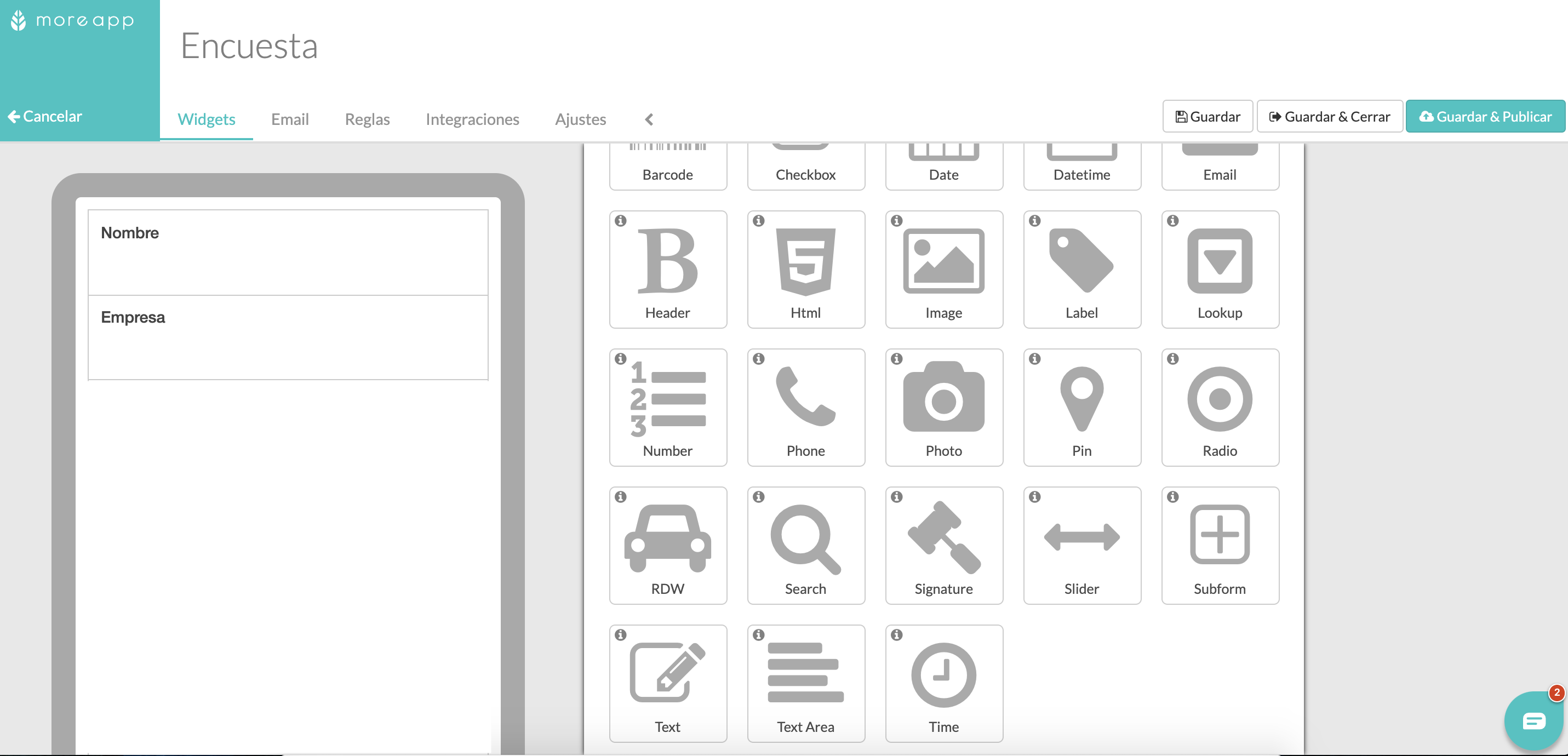Show info for the Search widget

coord(758,497)
